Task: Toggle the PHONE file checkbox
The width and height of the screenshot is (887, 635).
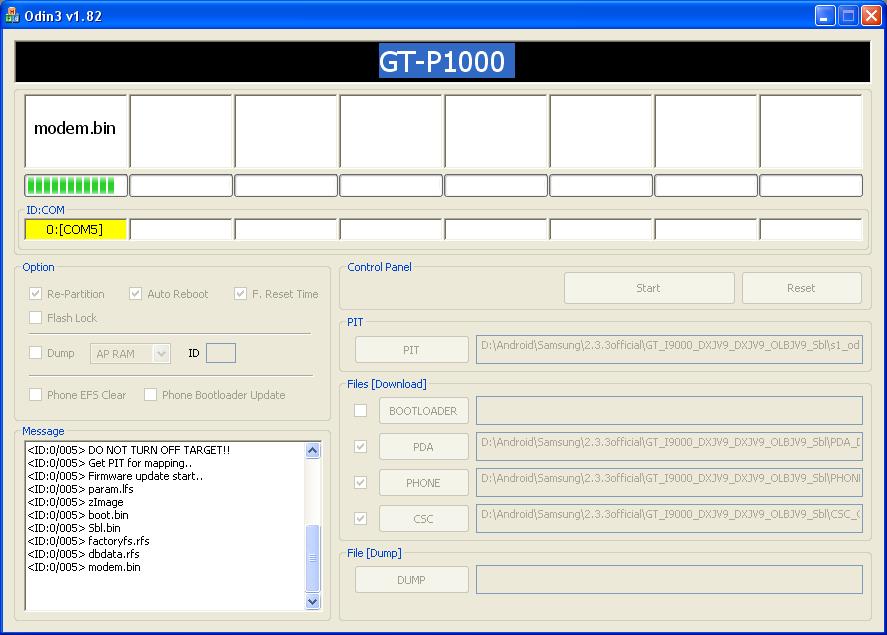Action: (360, 482)
